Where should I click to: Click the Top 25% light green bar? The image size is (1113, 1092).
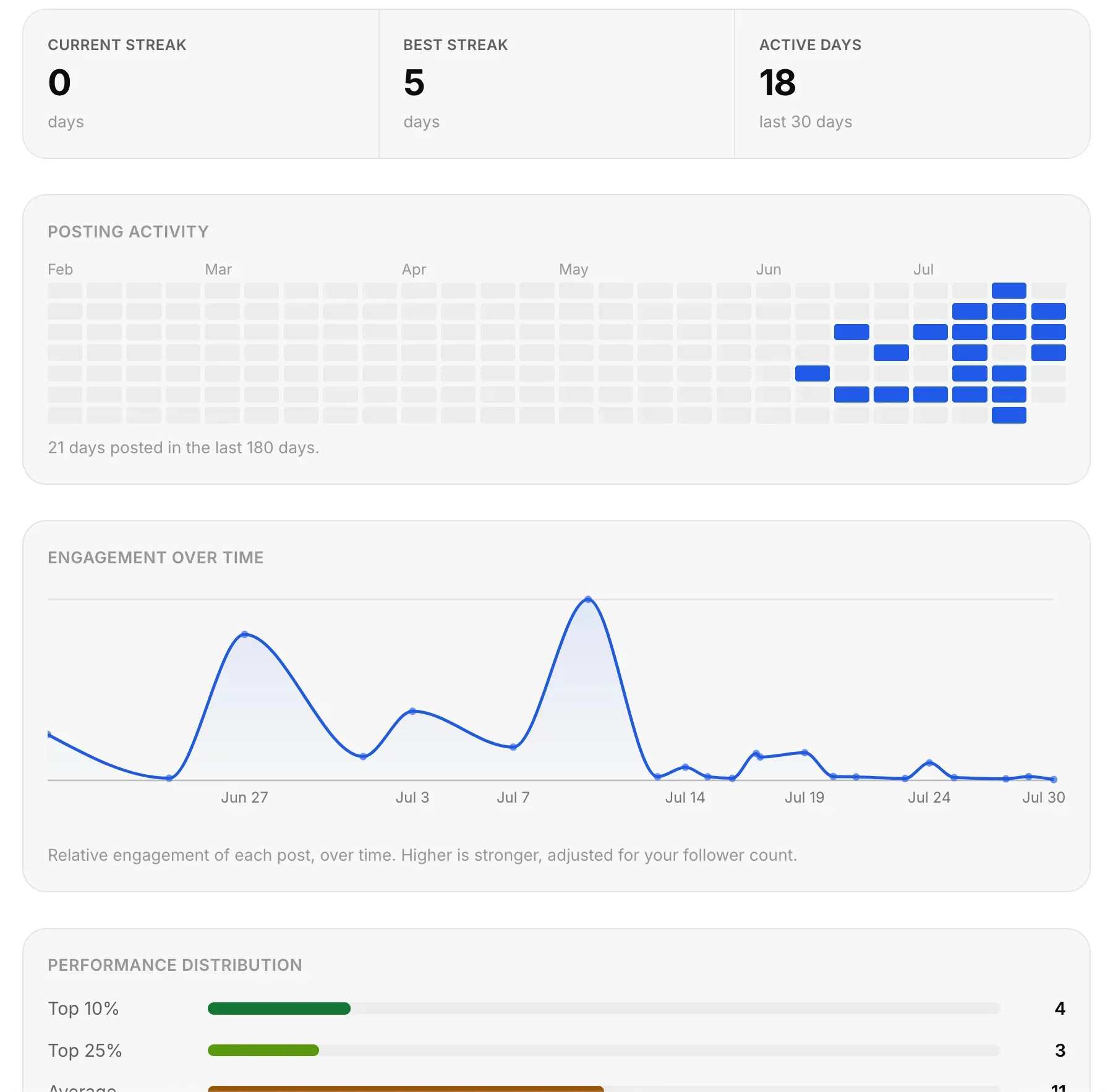point(263,1050)
